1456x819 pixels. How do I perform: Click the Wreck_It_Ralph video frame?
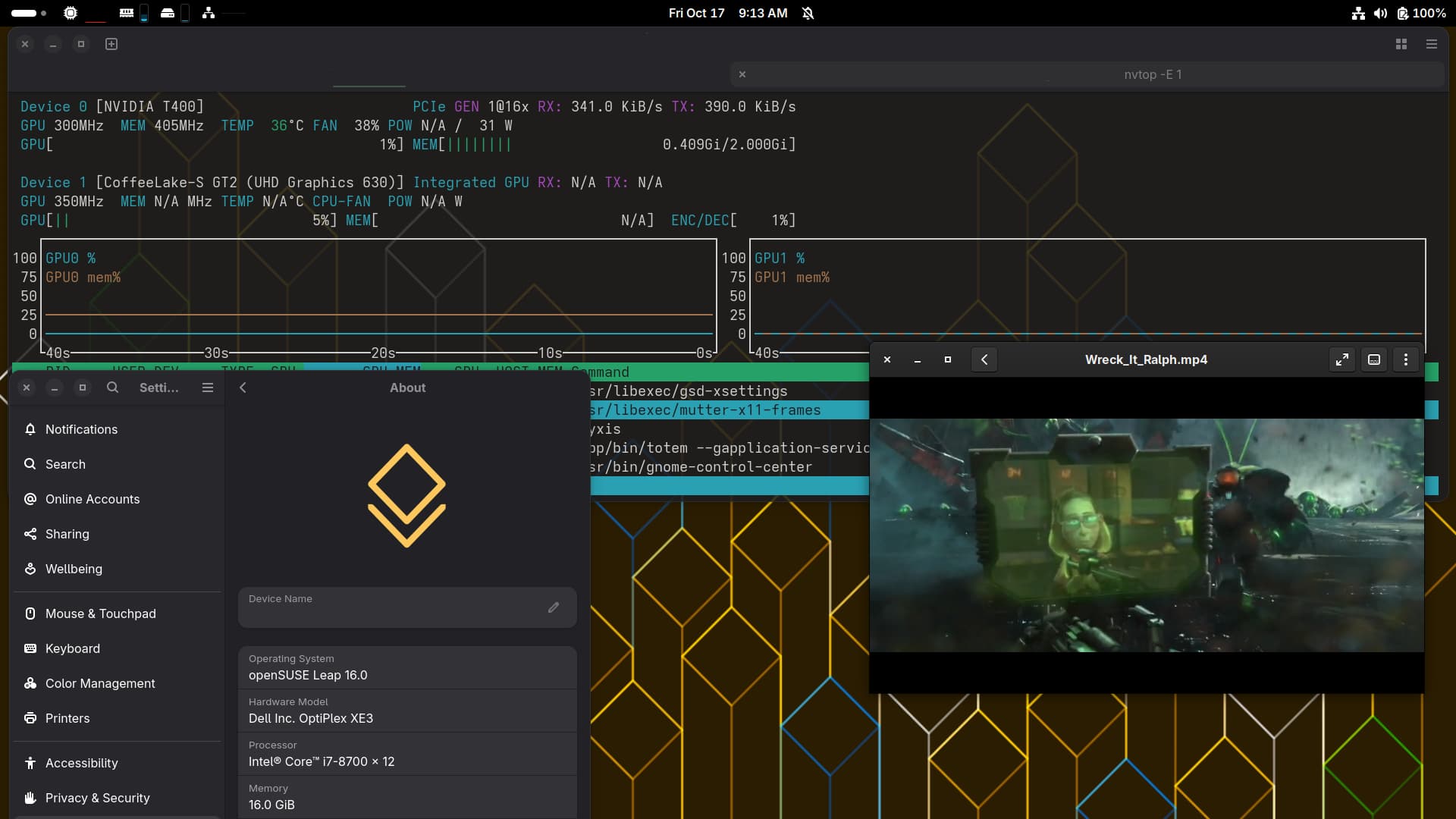[1146, 535]
